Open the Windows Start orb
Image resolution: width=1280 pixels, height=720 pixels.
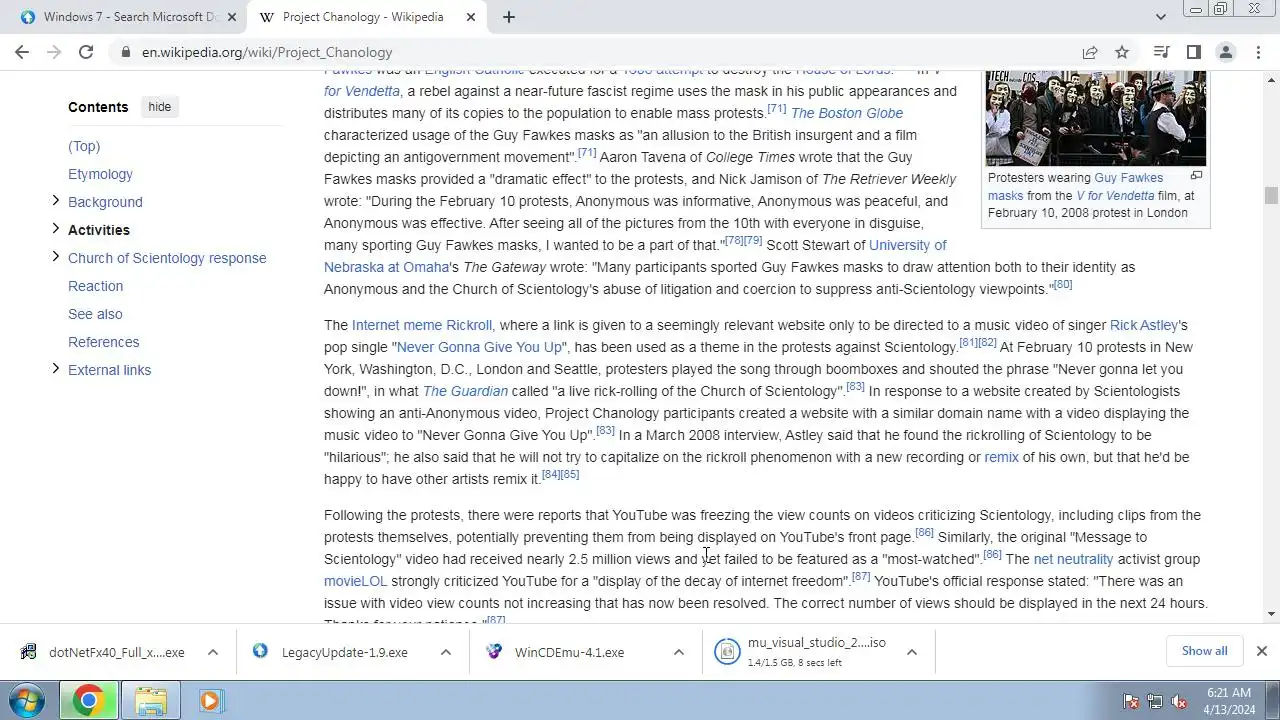27,701
